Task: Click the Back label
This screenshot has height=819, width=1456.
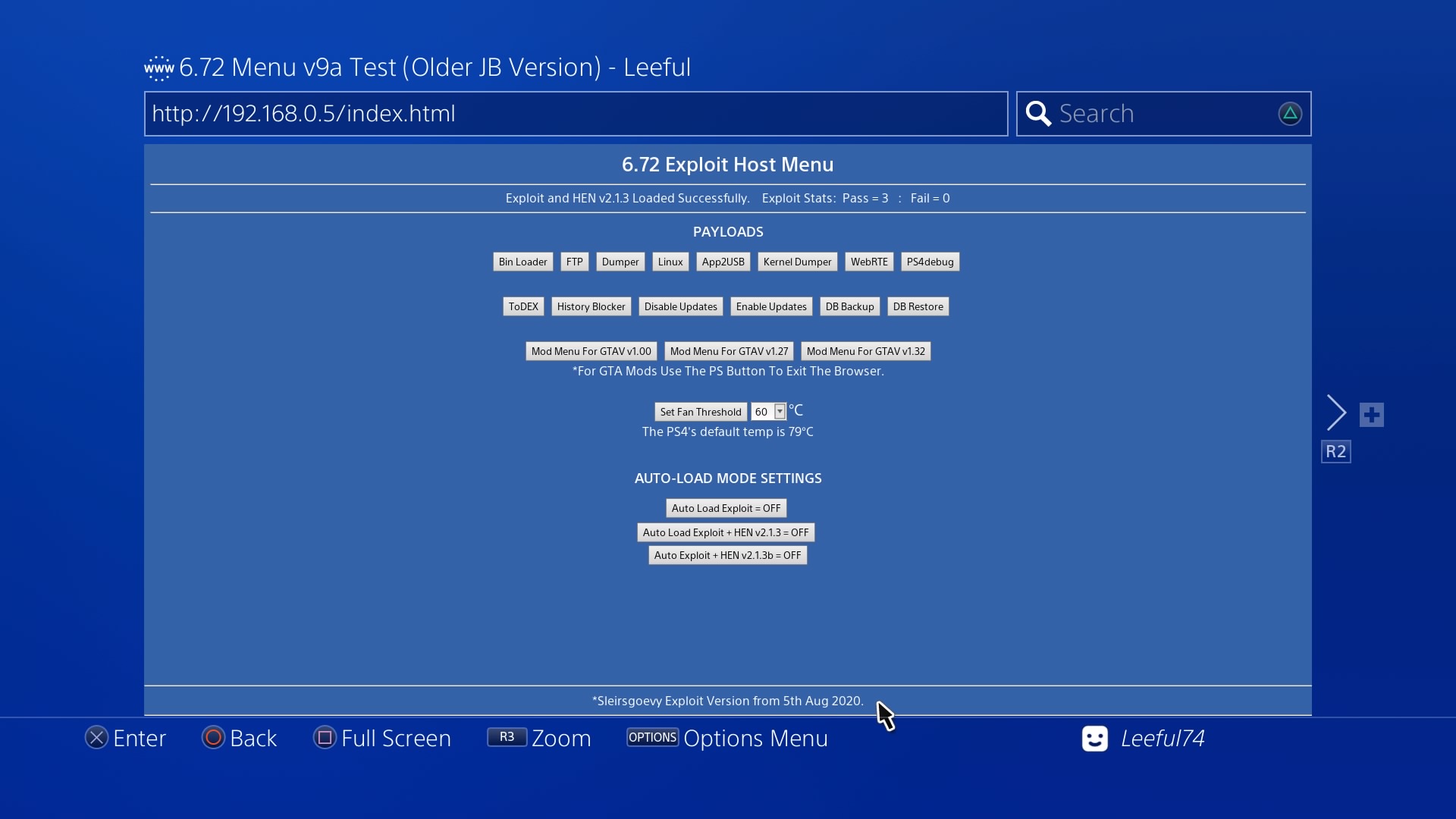Action: click(253, 738)
